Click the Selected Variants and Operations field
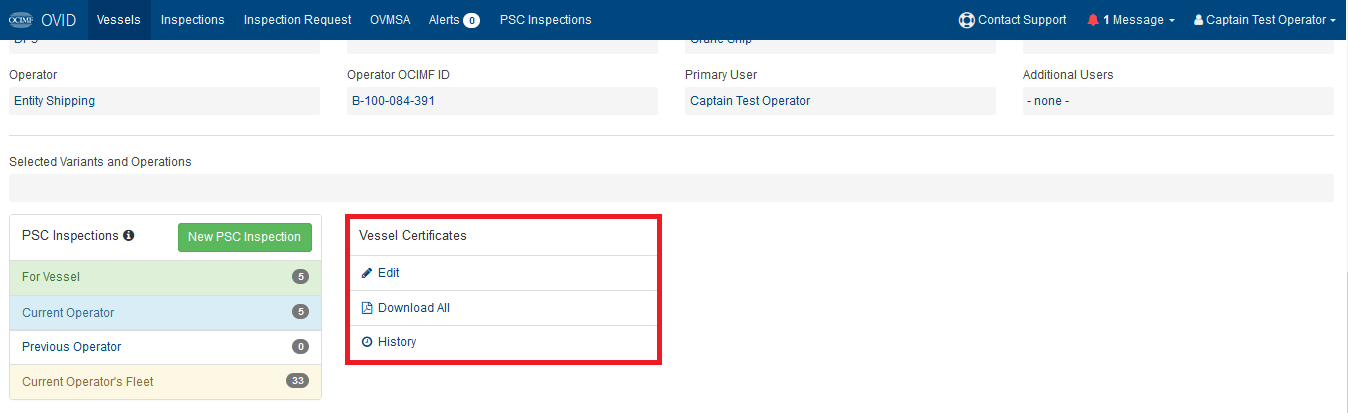The height and width of the screenshot is (413, 1348). tap(671, 188)
